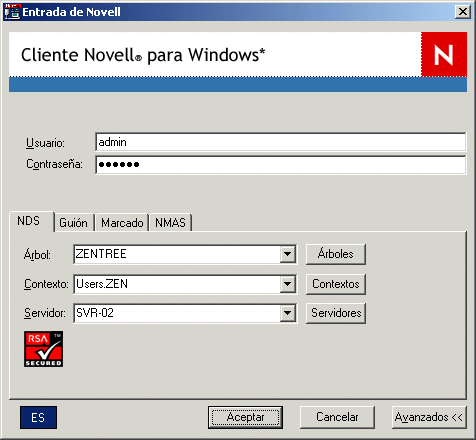Toggle the ES language indicator
Viewport: 476px width, 440px height.
pos(38,417)
